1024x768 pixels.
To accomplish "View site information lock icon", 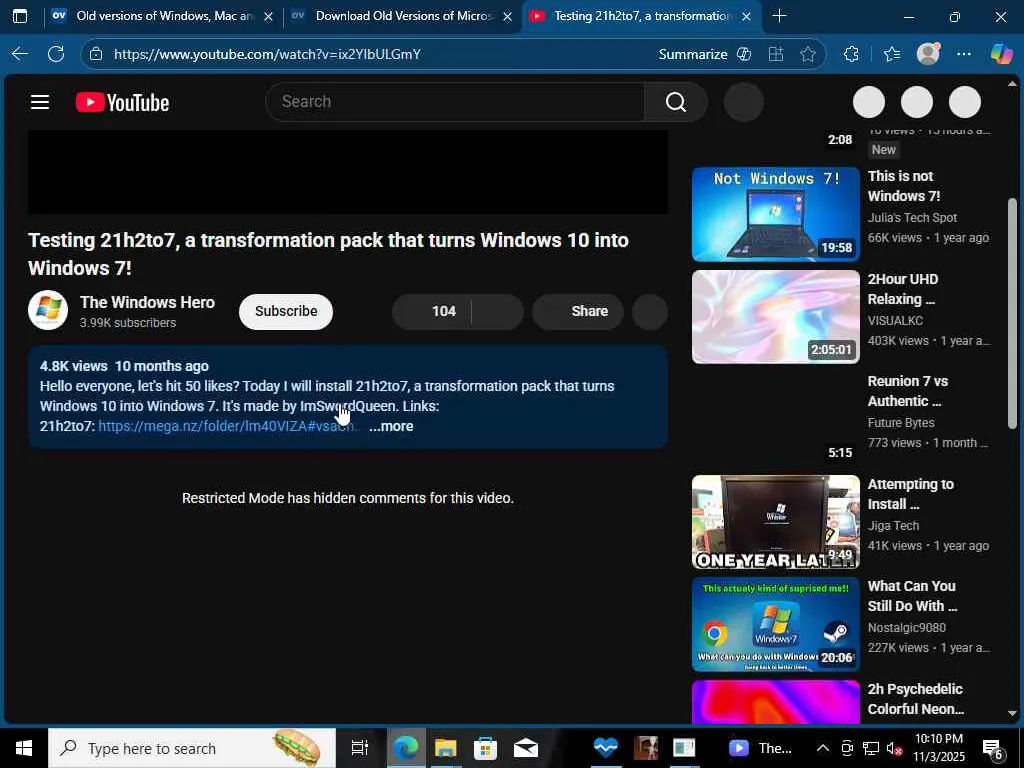I will point(96,54).
